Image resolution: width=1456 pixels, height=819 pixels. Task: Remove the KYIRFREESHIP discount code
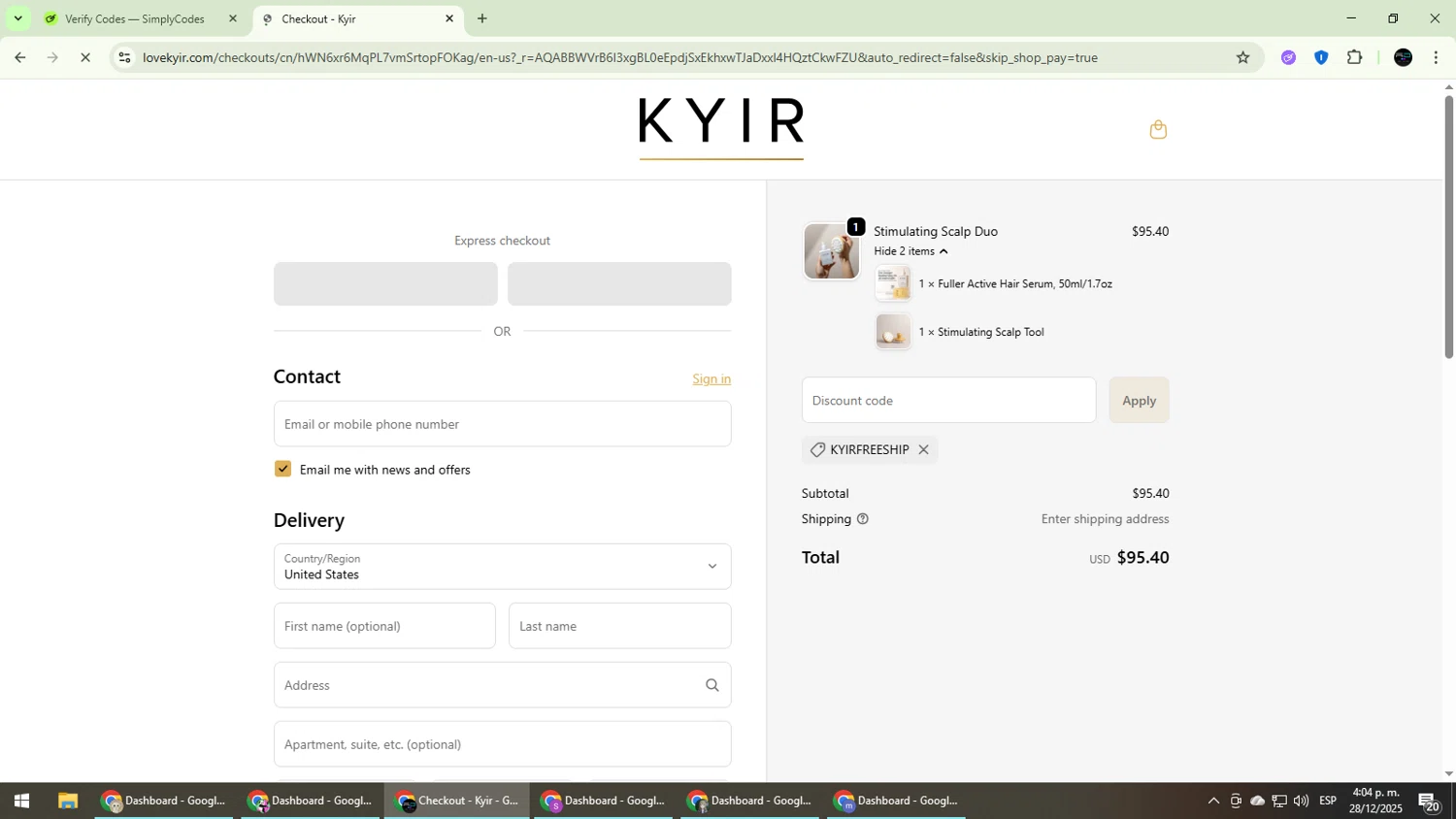(x=923, y=449)
